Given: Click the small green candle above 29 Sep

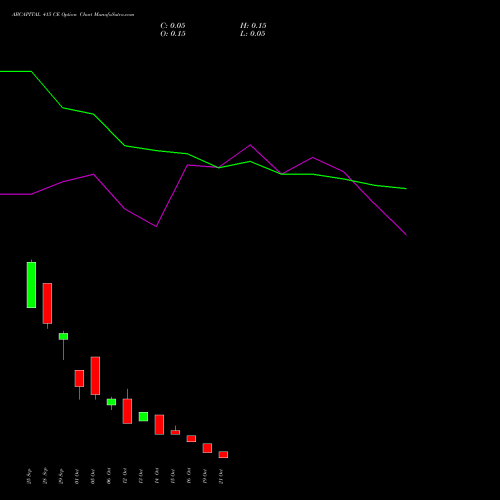Looking at the screenshot, I should tap(63, 336).
